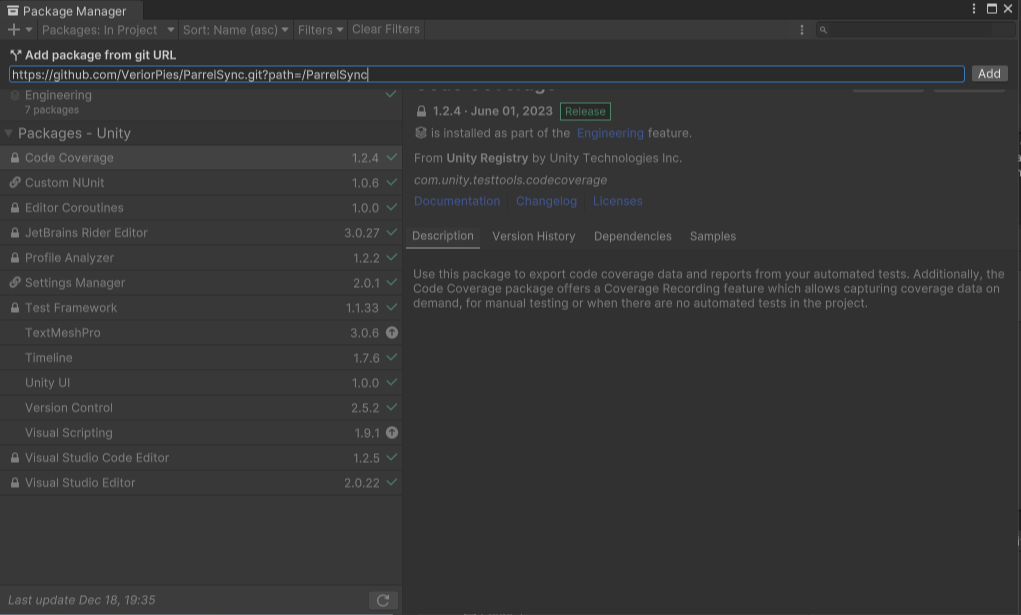Viewport: 1021px width, 615px height.
Task: Click installed checkmark on Engineering feature
Action: [x=391, y=94]
